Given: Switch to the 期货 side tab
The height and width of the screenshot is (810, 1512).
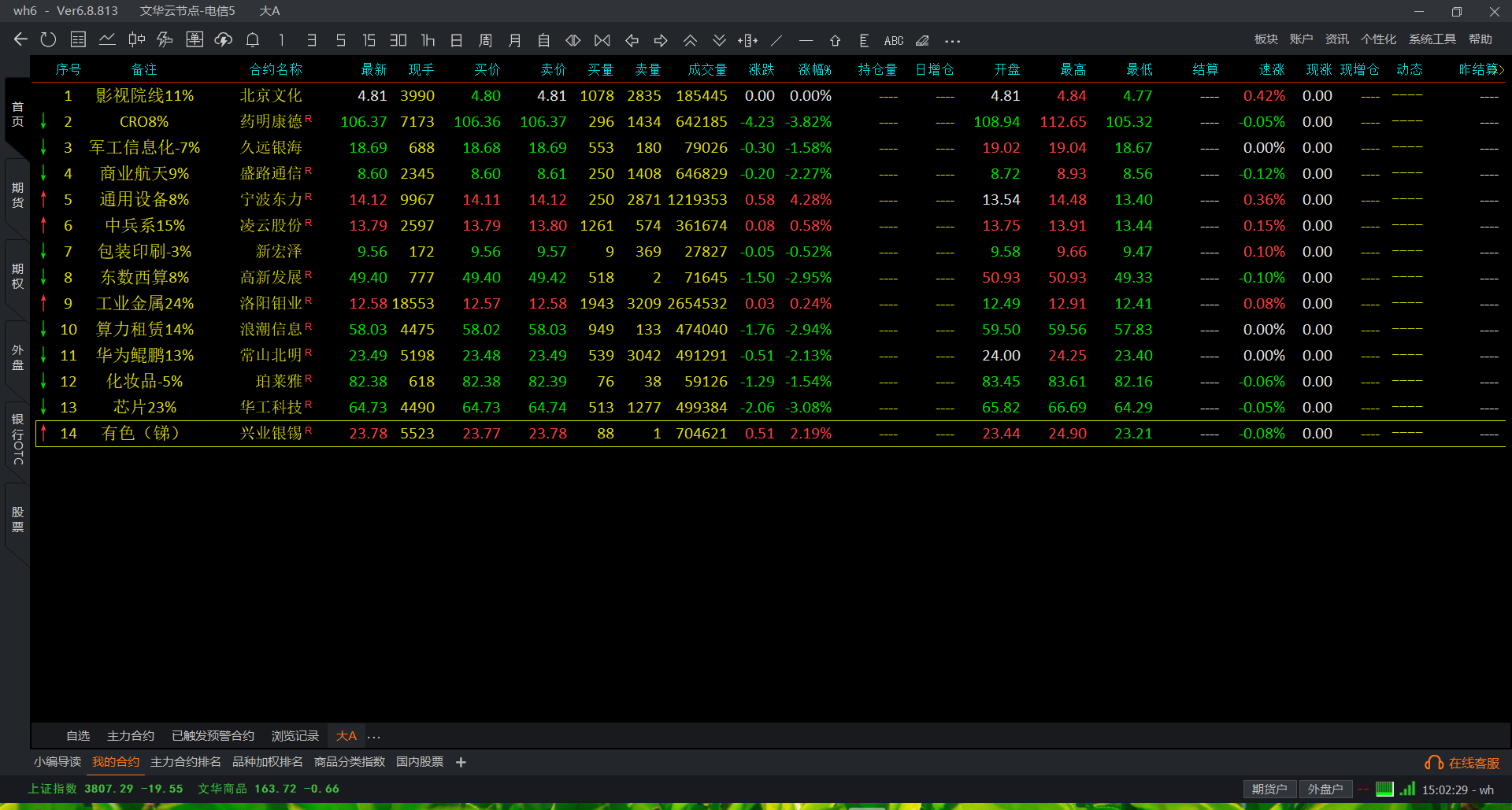Looking at the screenshot, I should pyautogui.click(x=17, y=195).
